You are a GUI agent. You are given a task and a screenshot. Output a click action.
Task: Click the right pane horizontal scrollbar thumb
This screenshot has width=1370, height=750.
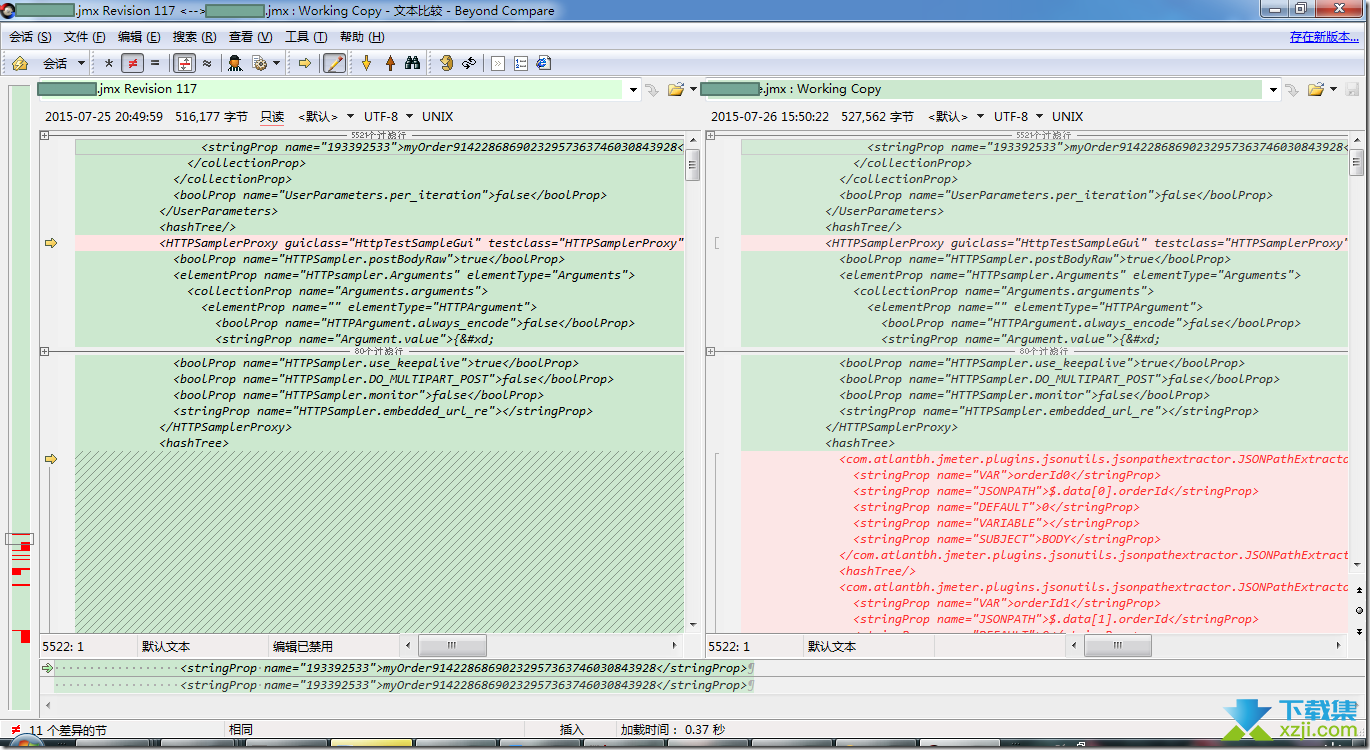tap(1118, 646)
